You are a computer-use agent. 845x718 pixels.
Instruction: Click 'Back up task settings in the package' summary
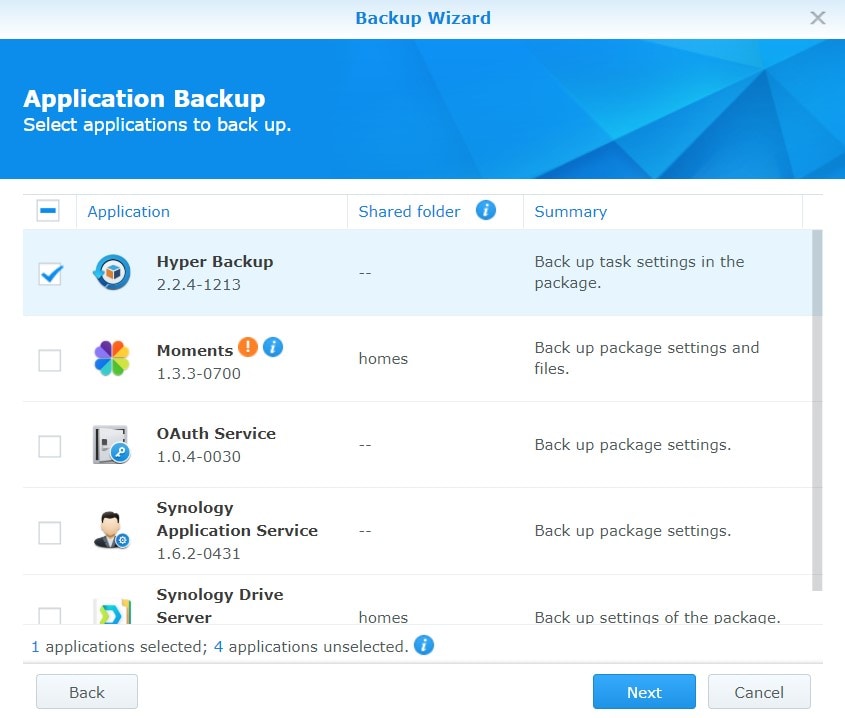click(639, 272)
